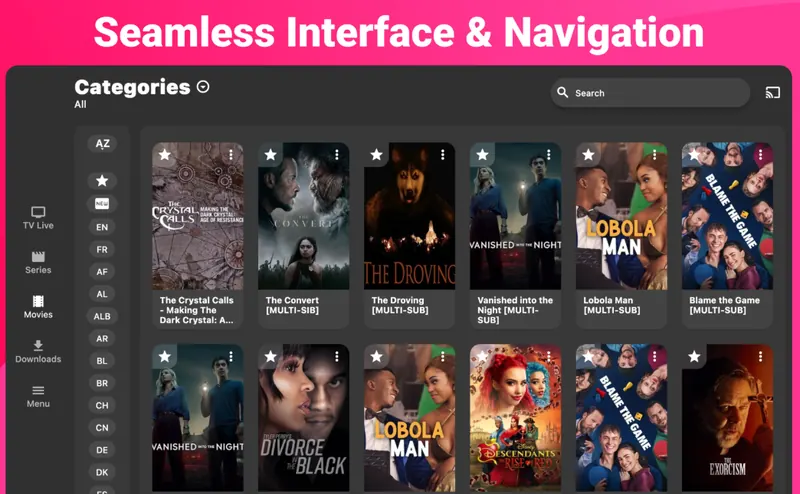Image resolution: width=800 pixels, height=494 pixels.
Task: Click caption 'Blame the Game [MULTI-SUB]'
Action: pyautogui.click(x=724, y=305)
